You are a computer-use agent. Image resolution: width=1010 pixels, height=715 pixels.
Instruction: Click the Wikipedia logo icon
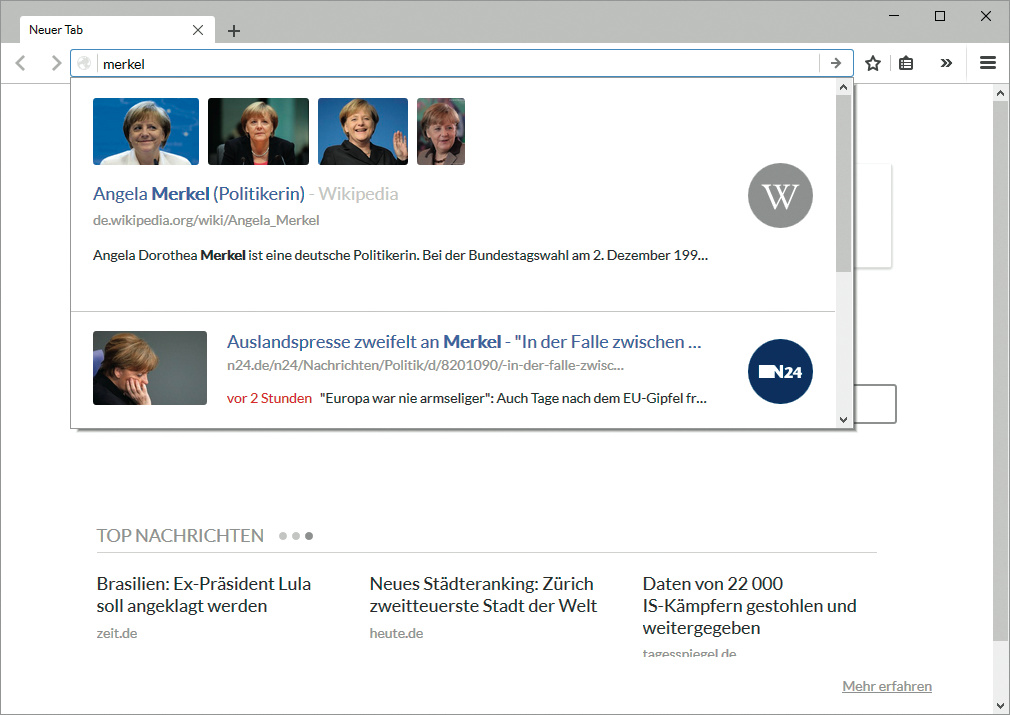coord(780,196)
